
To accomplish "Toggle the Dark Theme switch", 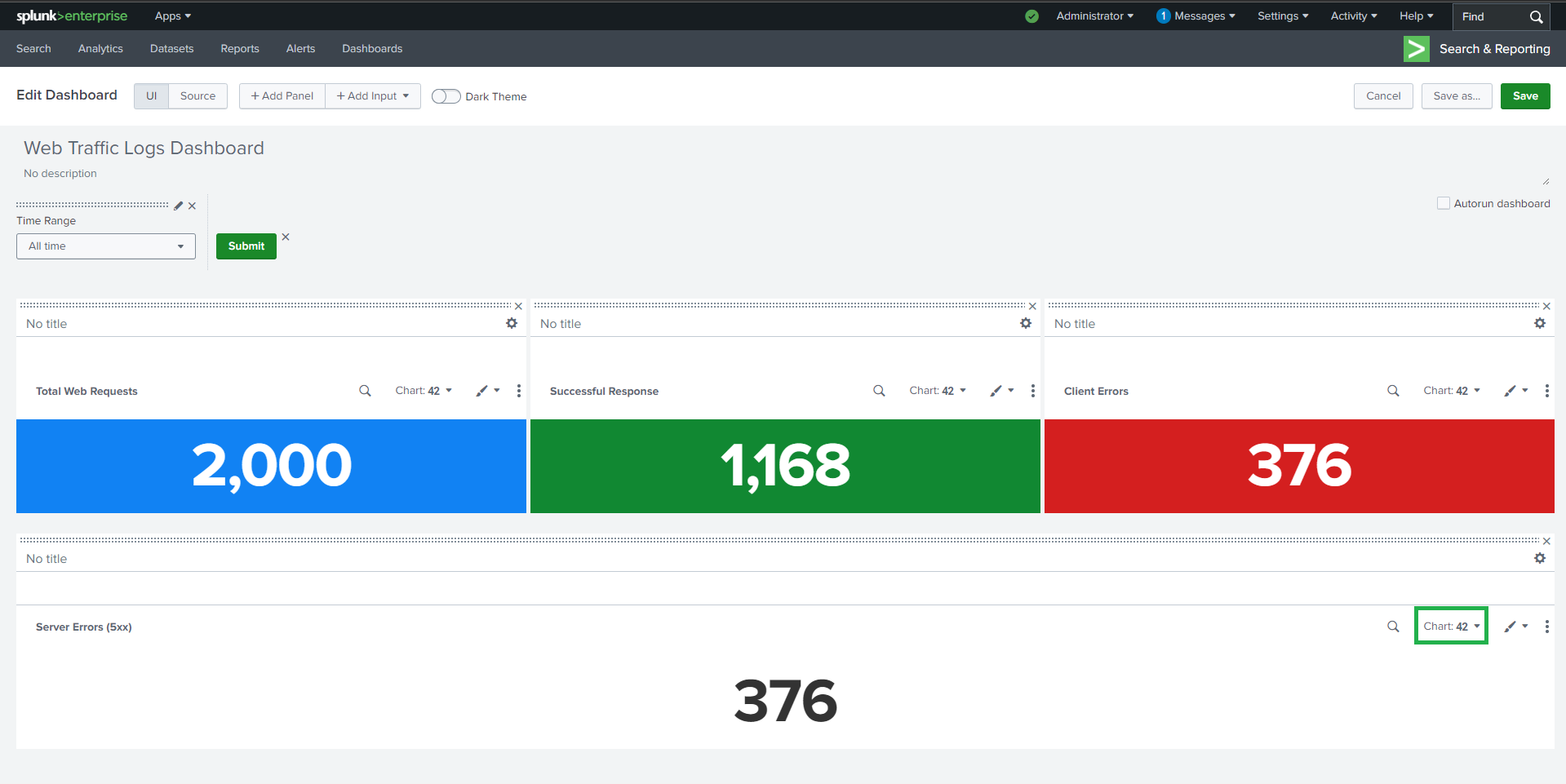I will coord(446,96).
